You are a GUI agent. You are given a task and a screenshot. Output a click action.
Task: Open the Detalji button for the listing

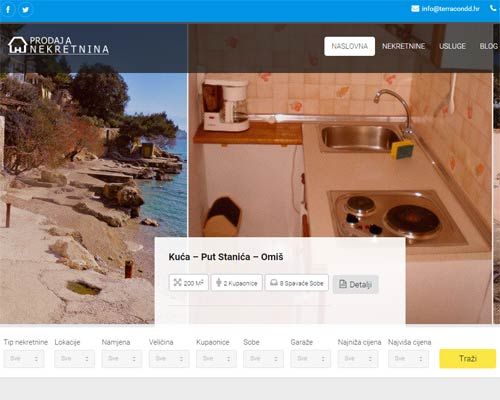(x=355, y=284)
